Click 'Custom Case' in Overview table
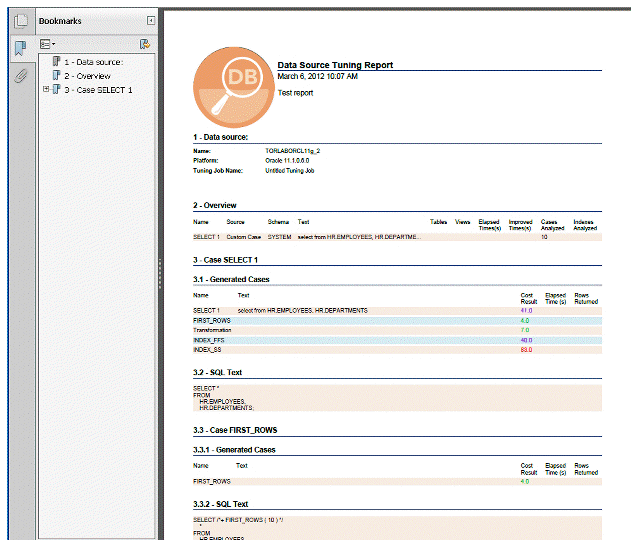Screen dimensions: 640x548 [244, 237]
